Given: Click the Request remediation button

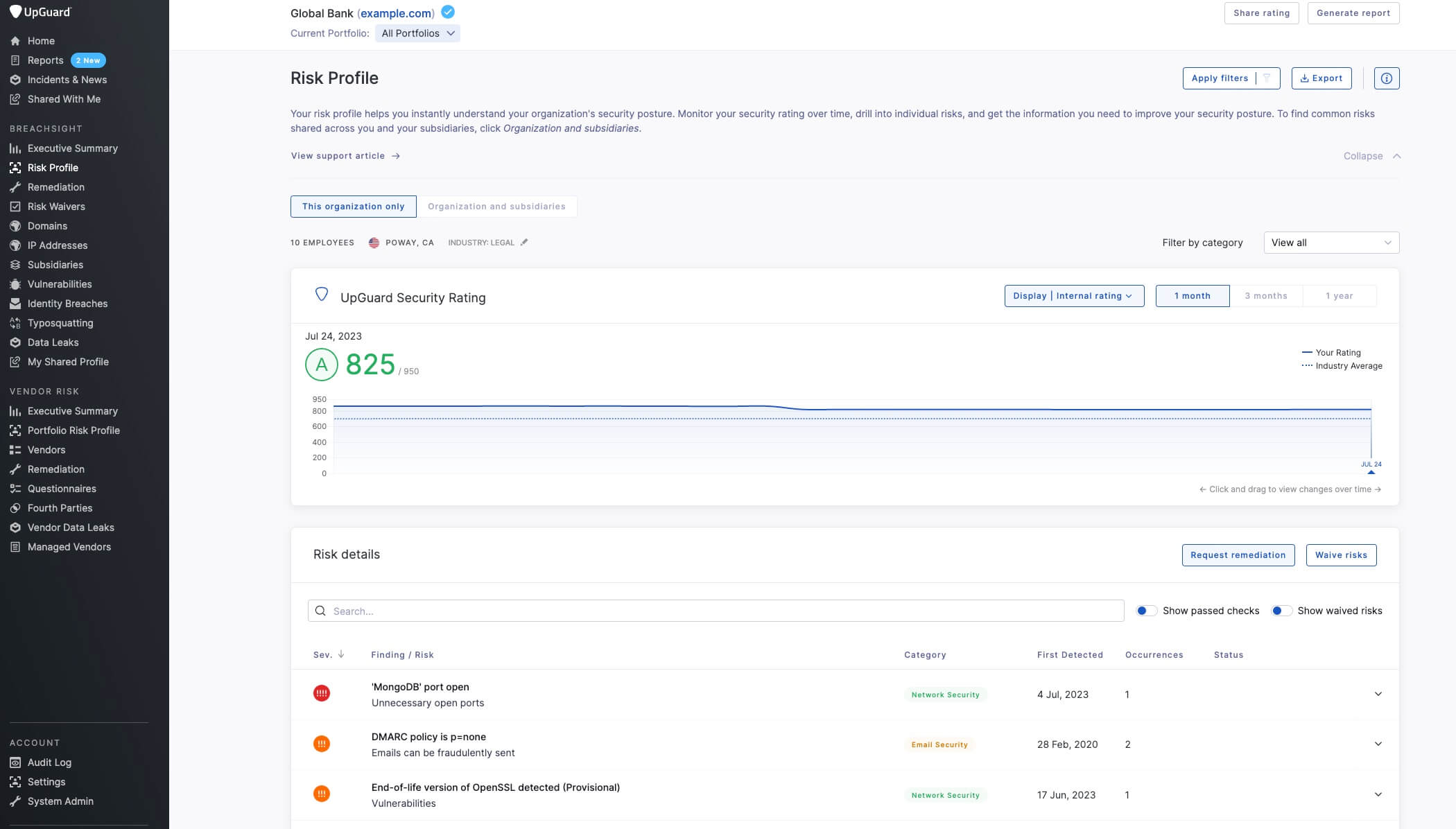Looking at the screenshot, I should [x=1238, y=555].
